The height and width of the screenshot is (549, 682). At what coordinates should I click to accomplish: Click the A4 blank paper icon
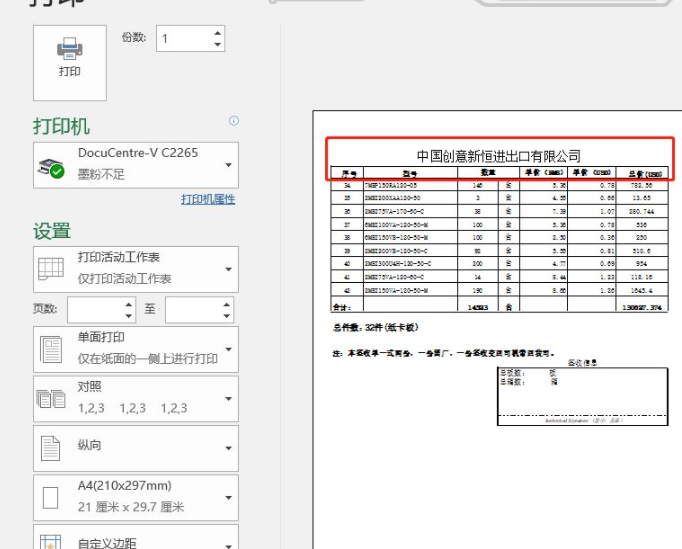click(50, 498)
